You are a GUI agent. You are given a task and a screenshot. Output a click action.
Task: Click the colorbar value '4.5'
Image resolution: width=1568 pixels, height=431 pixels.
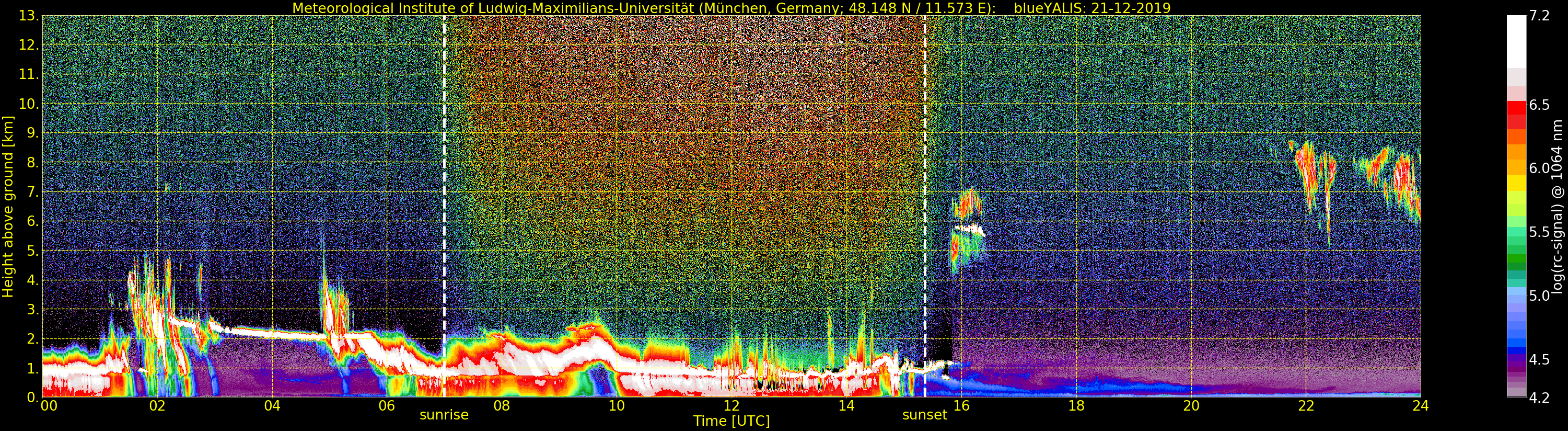1539,359
